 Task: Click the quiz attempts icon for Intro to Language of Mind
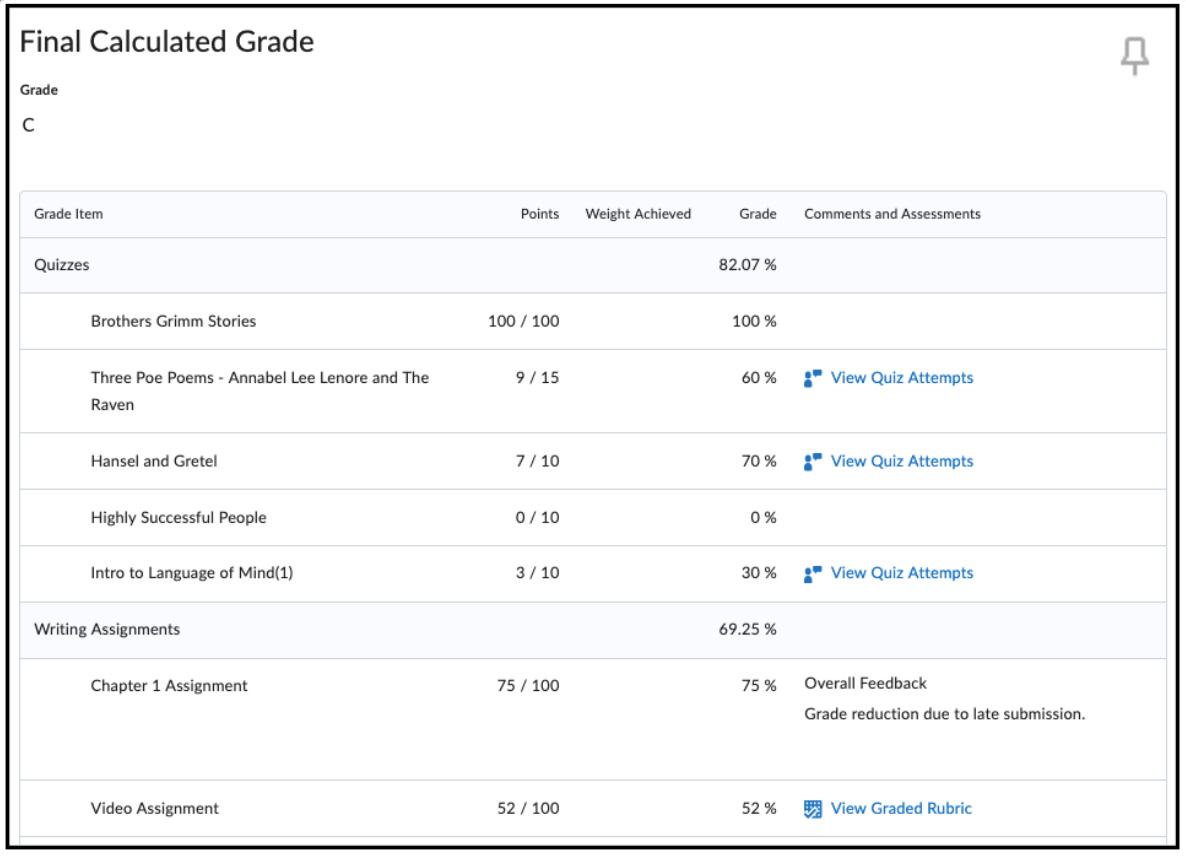pyautogui.click(x=812, y=573)
